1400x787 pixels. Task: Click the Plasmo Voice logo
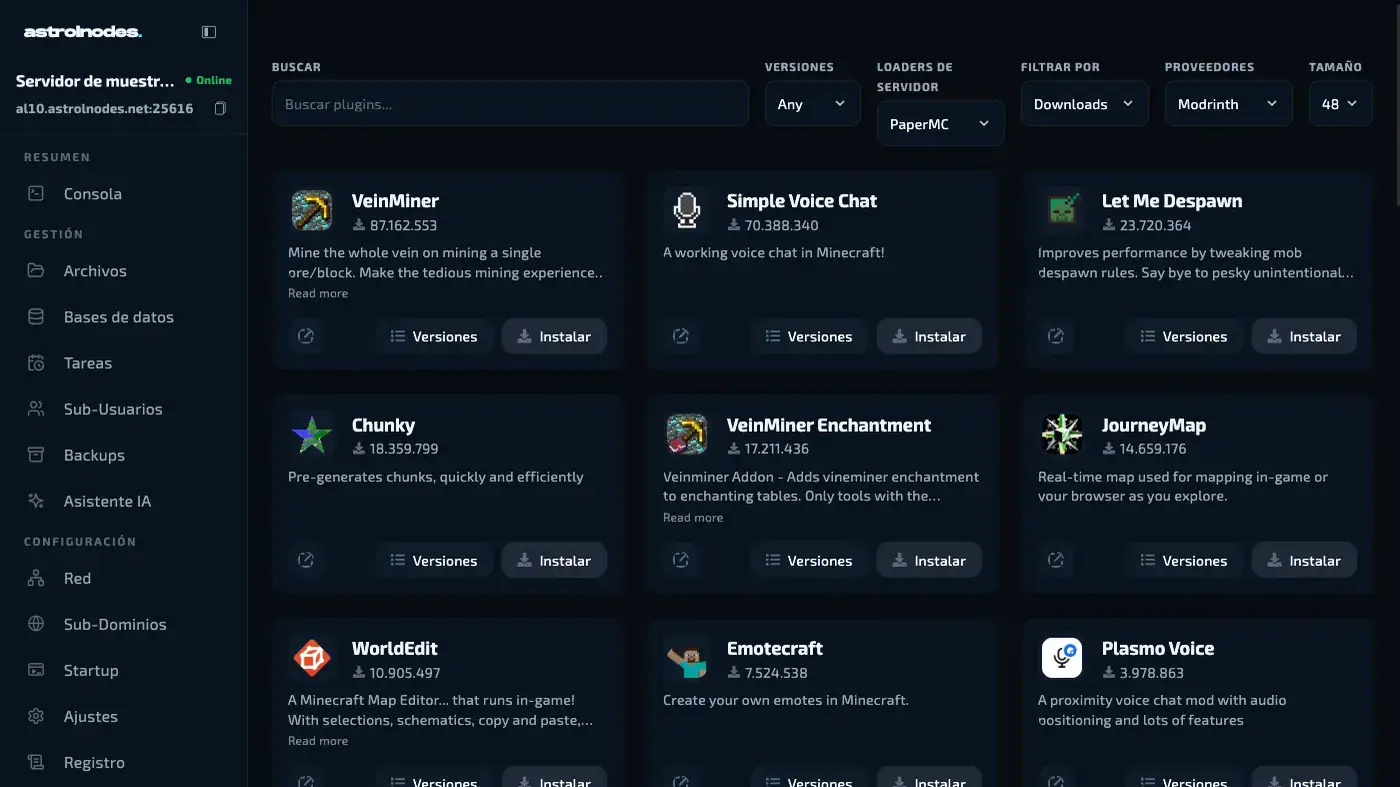pos(1062,659)
